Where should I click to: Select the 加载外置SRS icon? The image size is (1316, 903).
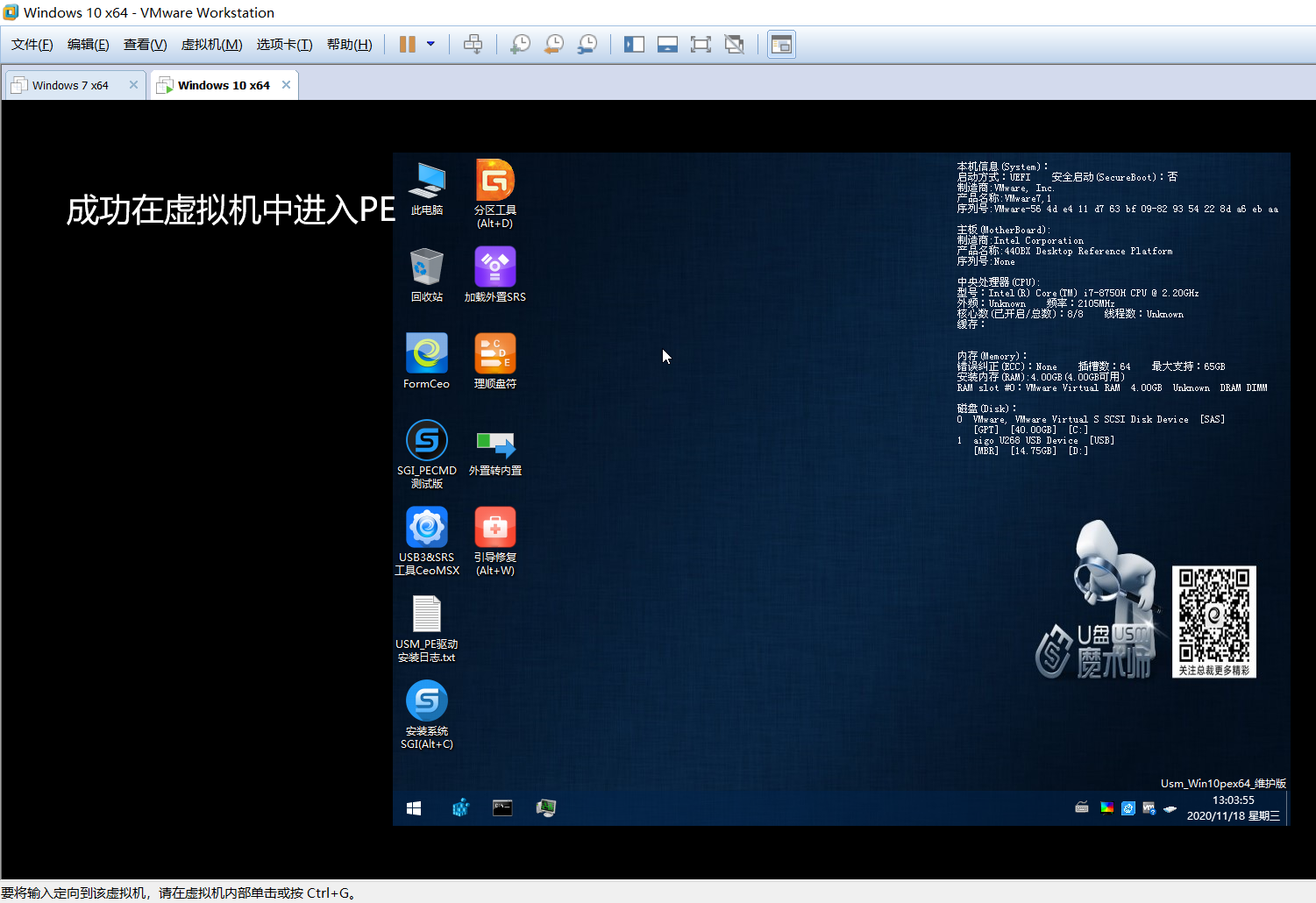click(495, 274)
